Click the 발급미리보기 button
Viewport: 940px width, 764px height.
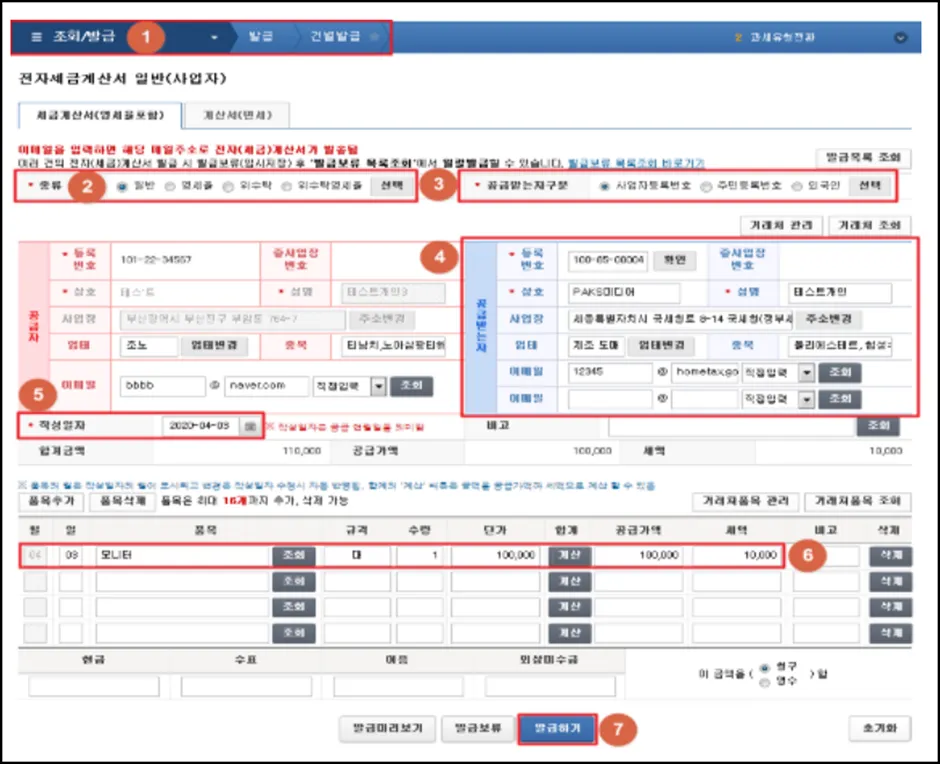(387, 729)
